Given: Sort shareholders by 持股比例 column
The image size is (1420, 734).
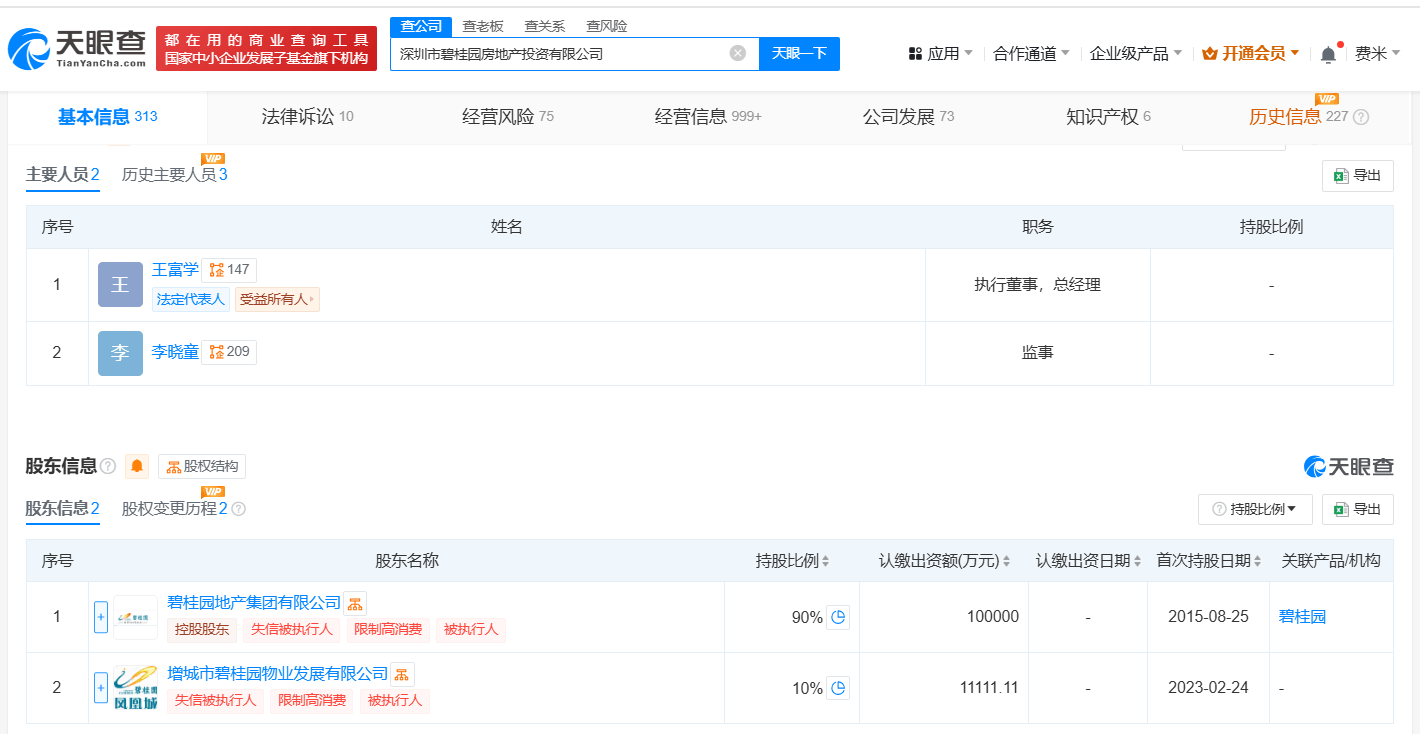Looking at the screenshot, I should click(x=793, y=561).
